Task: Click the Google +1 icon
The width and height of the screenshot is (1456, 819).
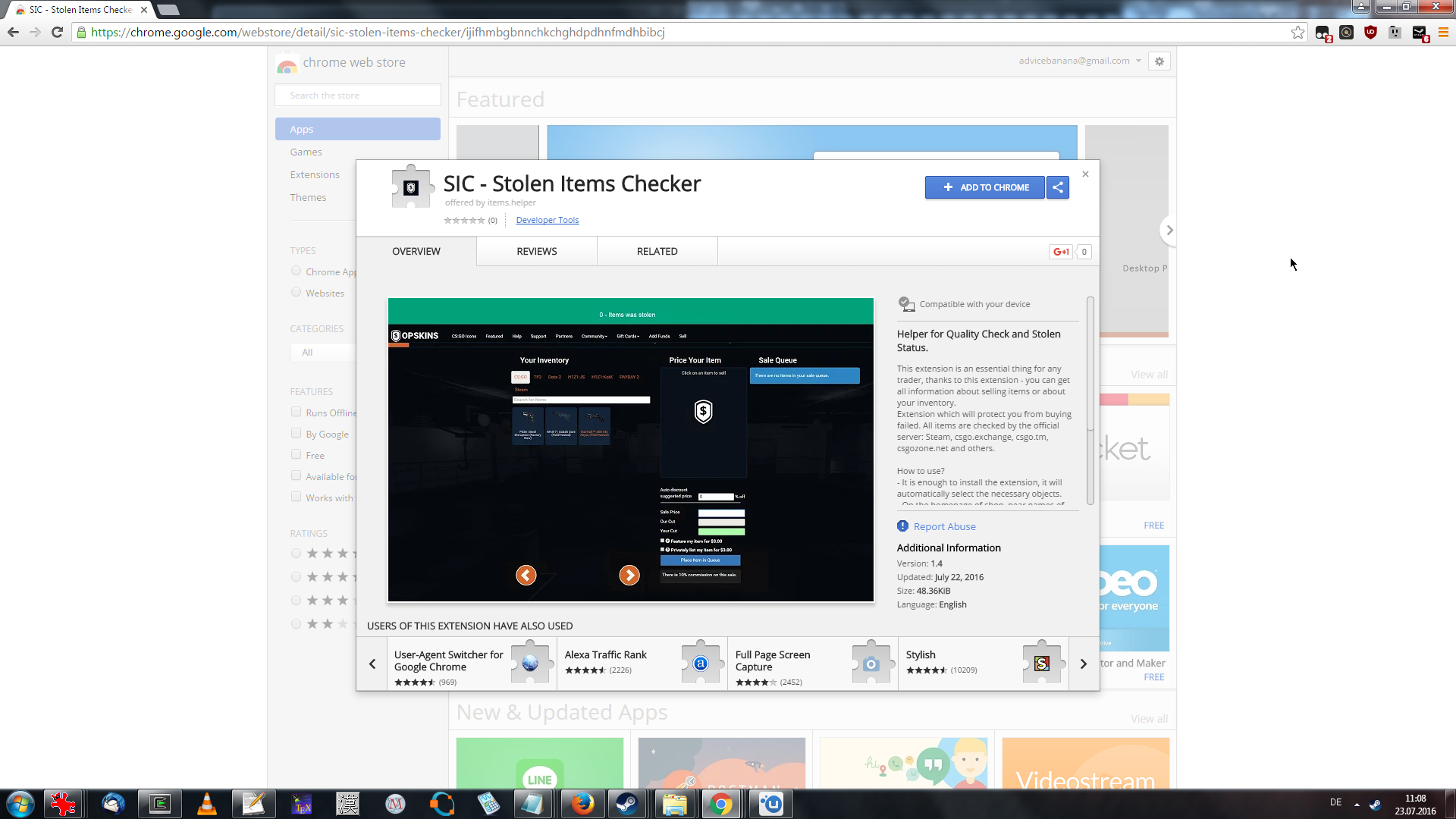Action: (x=1061, y=252)
